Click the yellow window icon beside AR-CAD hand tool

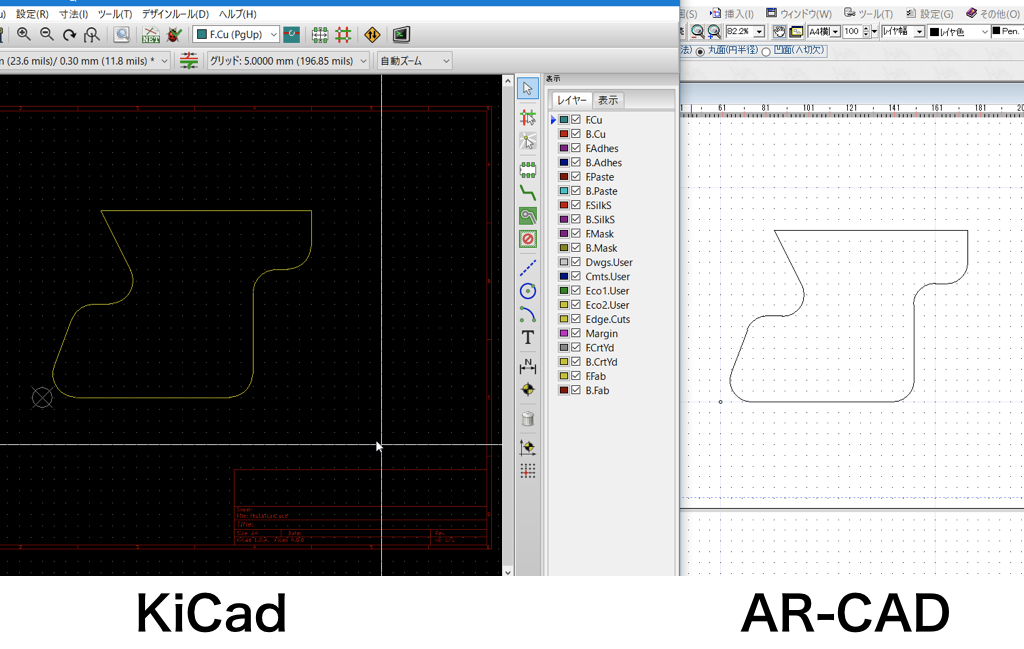[796, 31]
